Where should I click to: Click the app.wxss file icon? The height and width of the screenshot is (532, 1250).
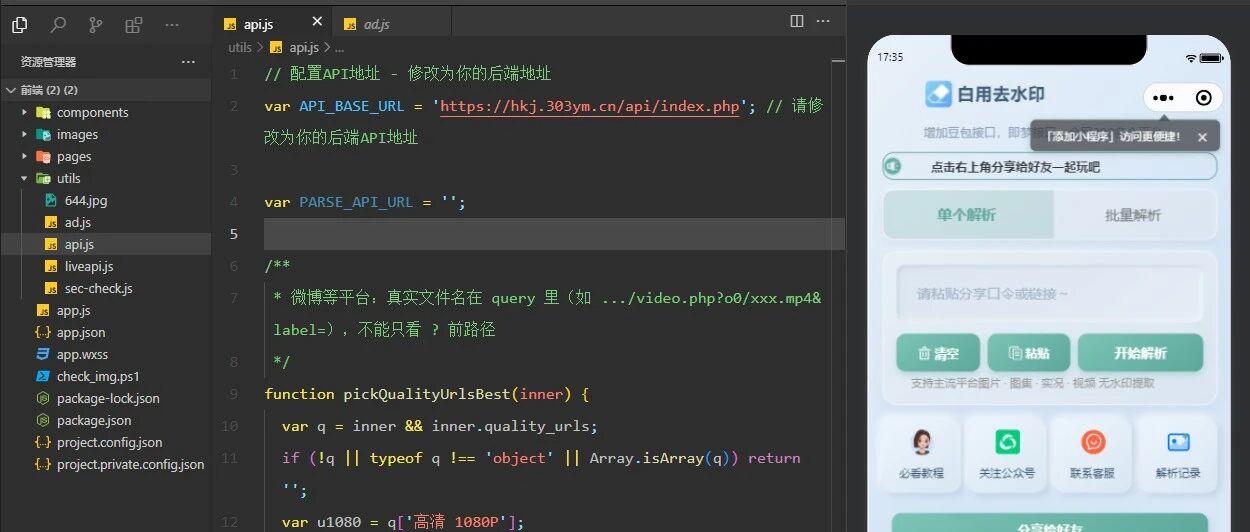(x=43, y=354)
